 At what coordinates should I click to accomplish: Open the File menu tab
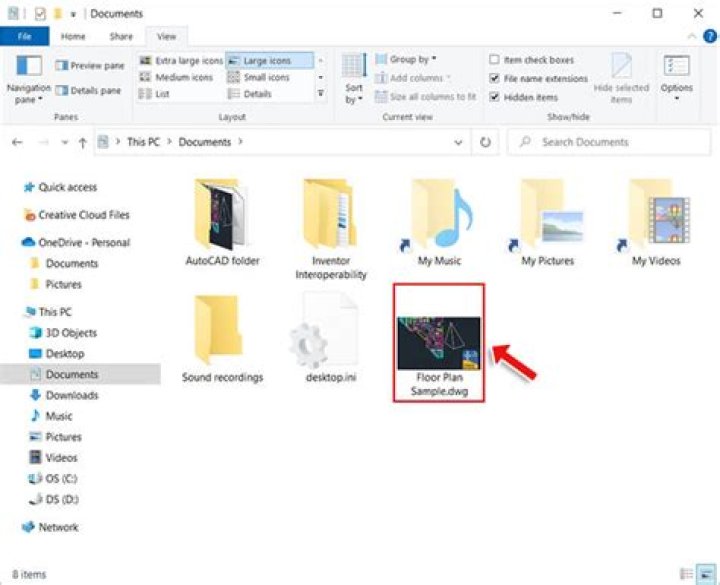24,36
